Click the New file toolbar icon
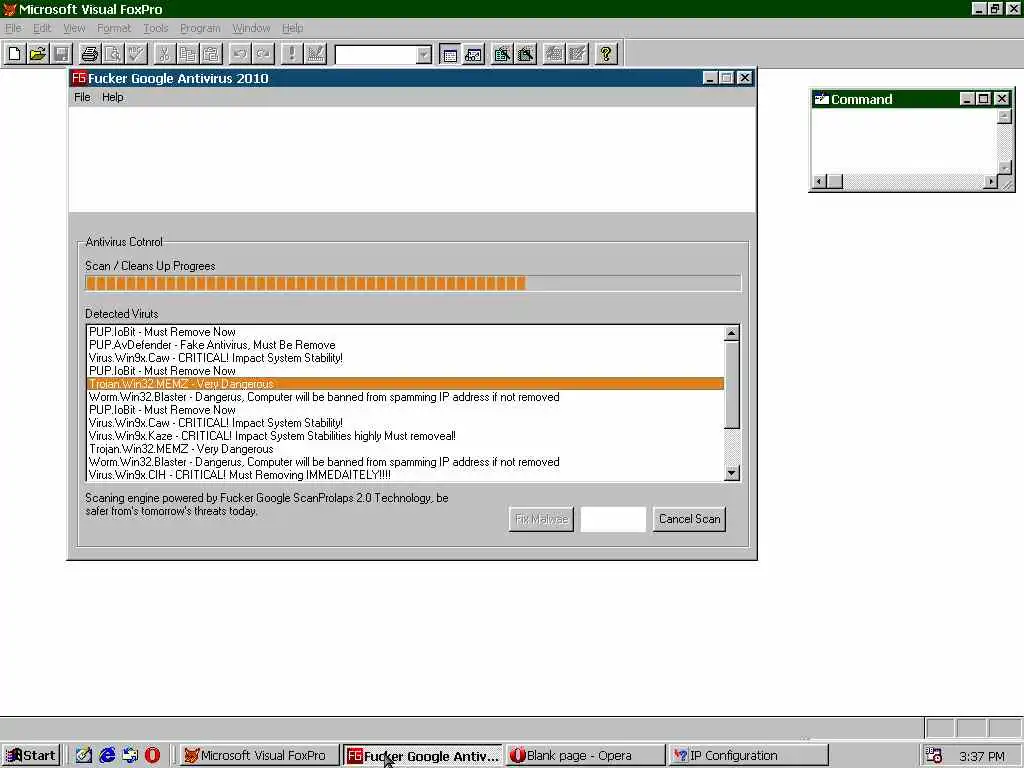1024x768 pixels. coord(15,54)
